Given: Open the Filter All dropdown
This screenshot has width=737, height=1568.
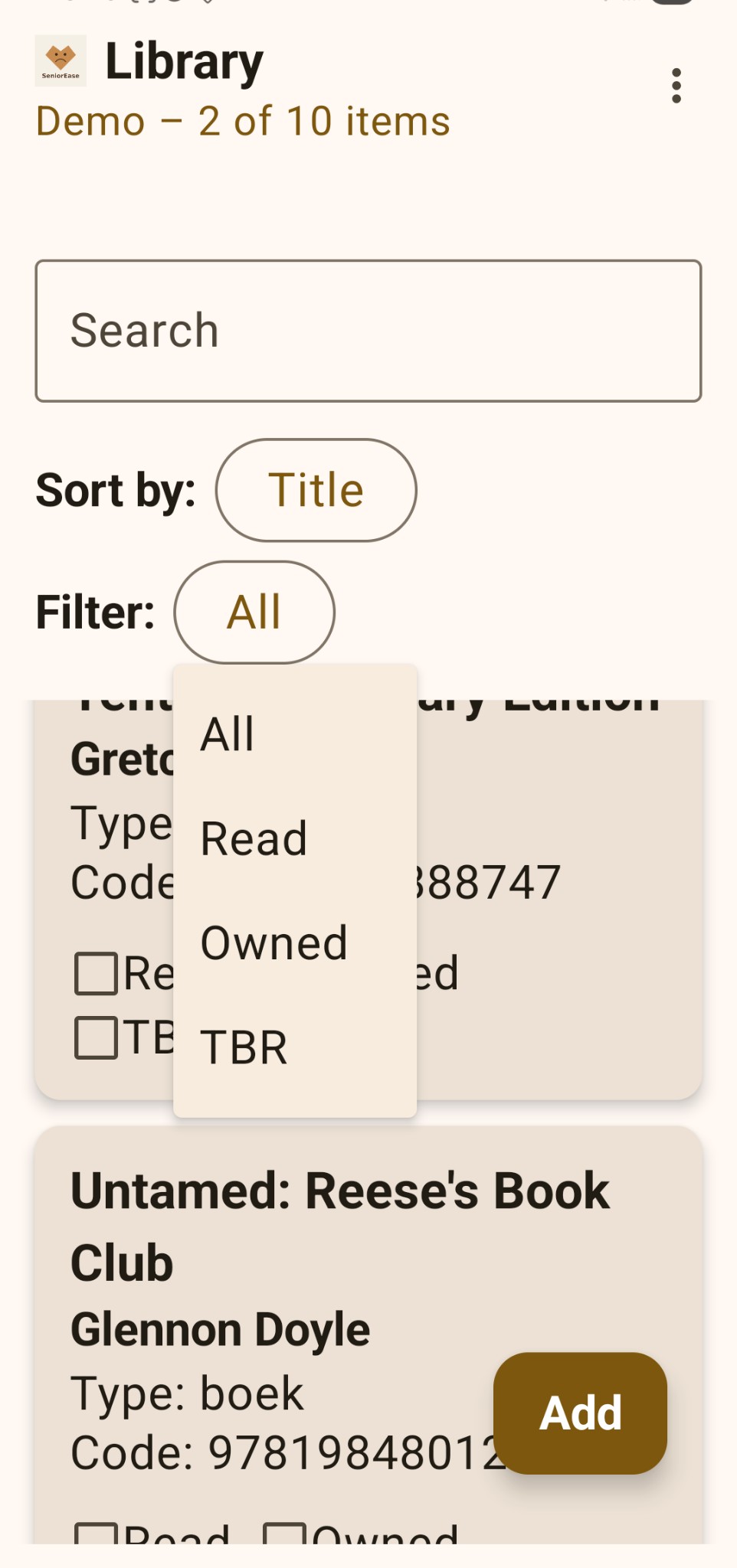Looking at the screenshot, I should tap(254, 612).
